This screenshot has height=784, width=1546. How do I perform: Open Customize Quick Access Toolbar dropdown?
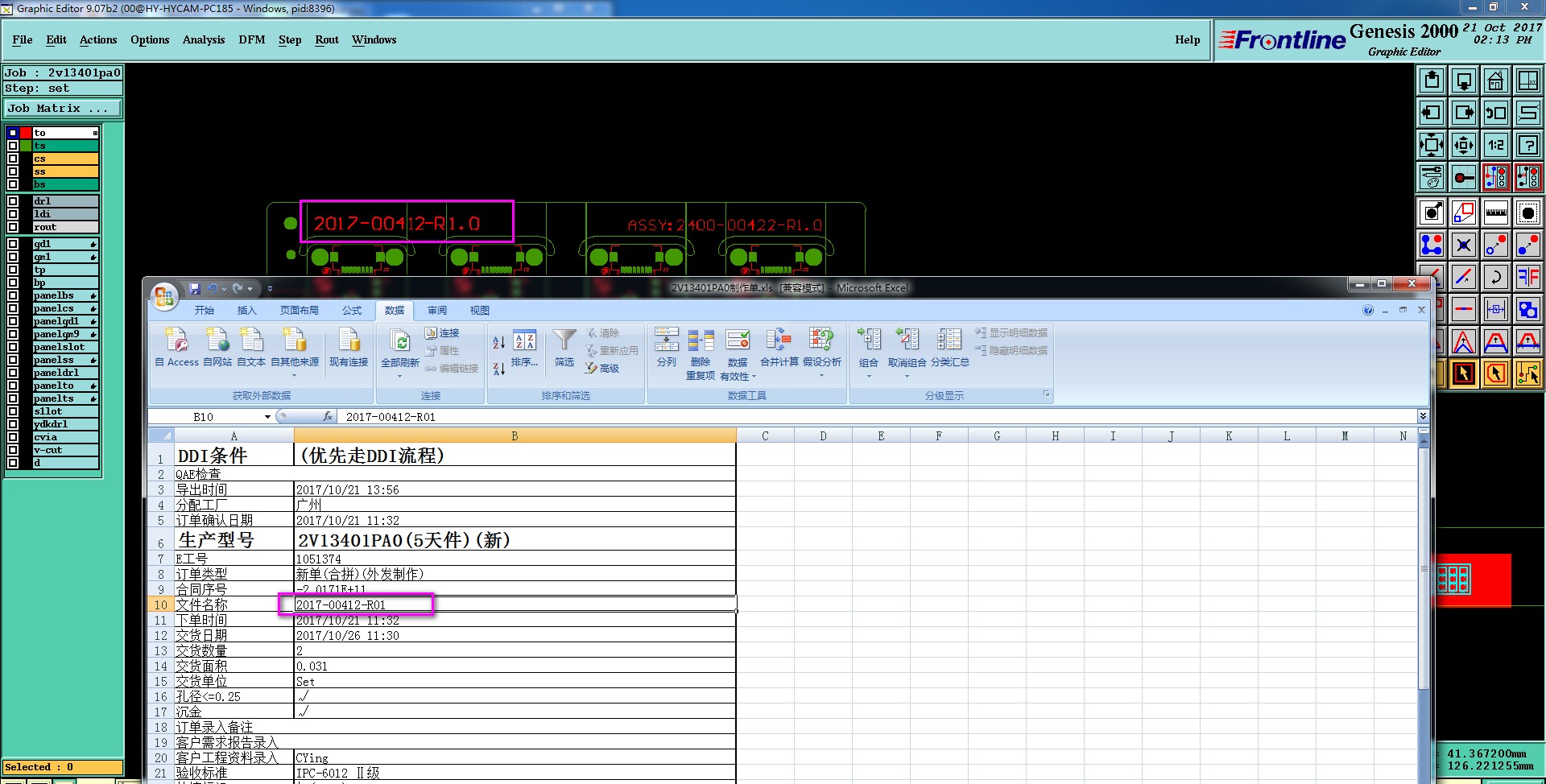[x=270, y=288]
